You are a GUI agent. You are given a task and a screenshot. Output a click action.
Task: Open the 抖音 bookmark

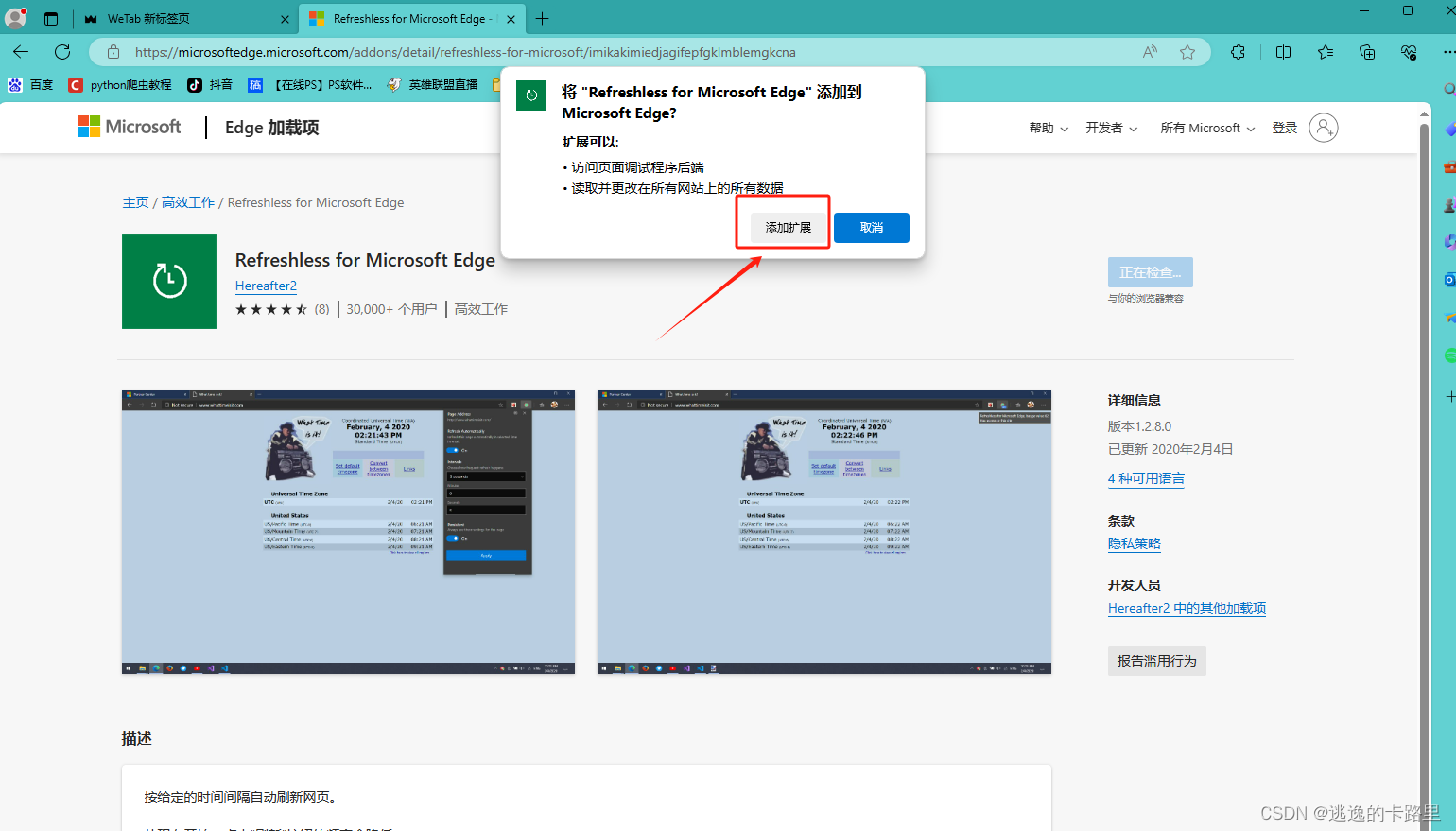pyautogui.click(x=210, y=85)
